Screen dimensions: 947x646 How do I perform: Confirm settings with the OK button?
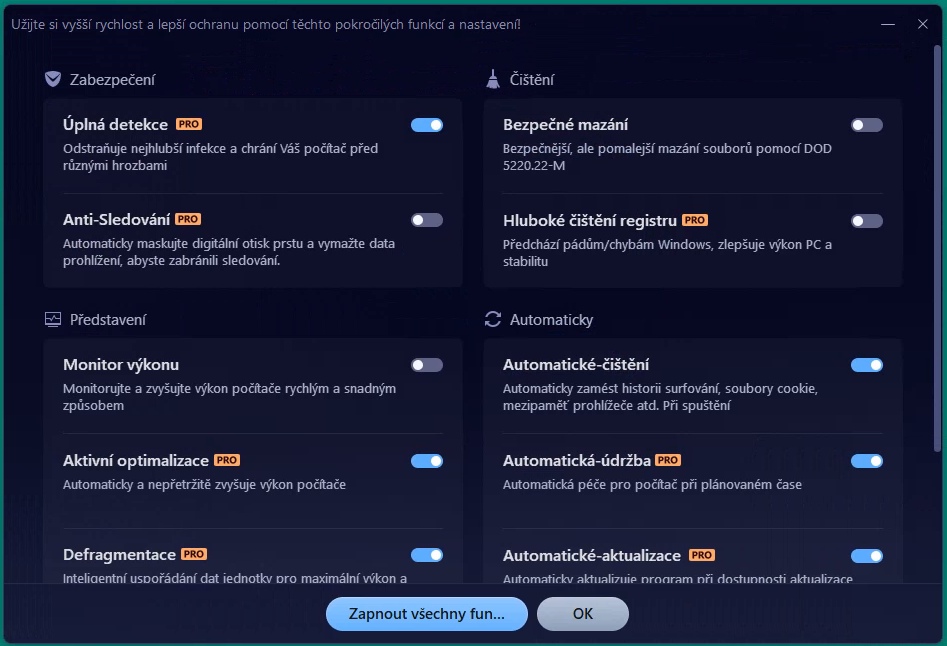pos(583,614)
